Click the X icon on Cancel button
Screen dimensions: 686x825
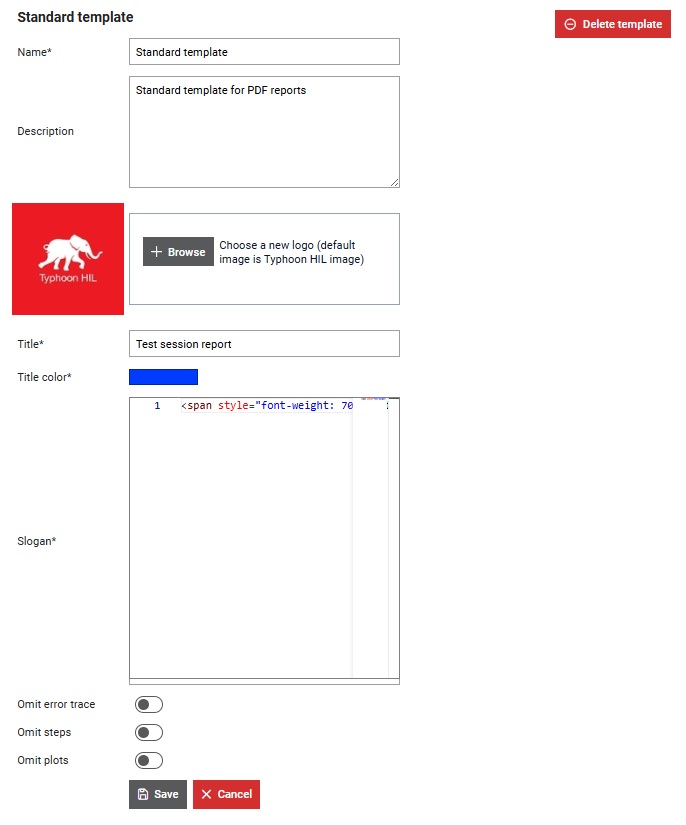[x=206, y=795]
